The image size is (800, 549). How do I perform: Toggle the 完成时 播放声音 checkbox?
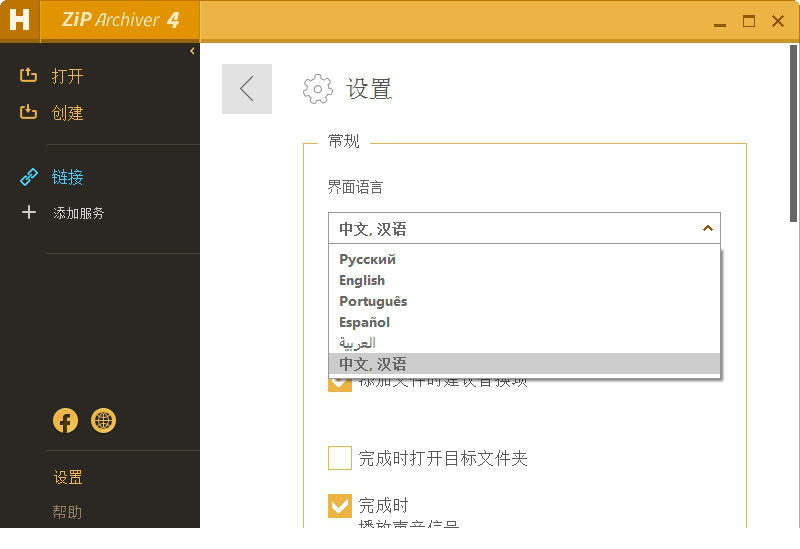coord(340,506)
